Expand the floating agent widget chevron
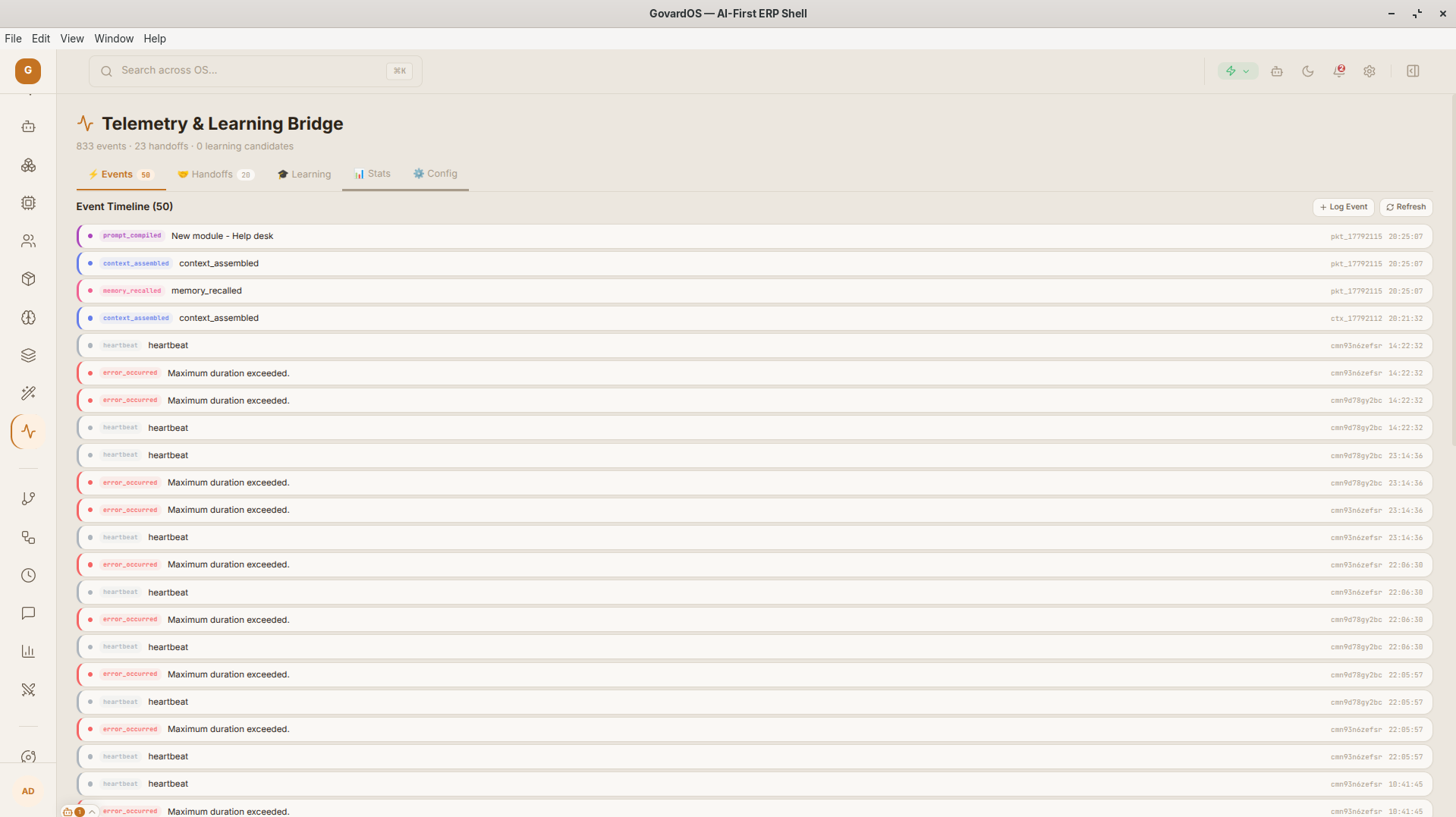Screen dimensions: 1456x817 click(x=92, y=812)
